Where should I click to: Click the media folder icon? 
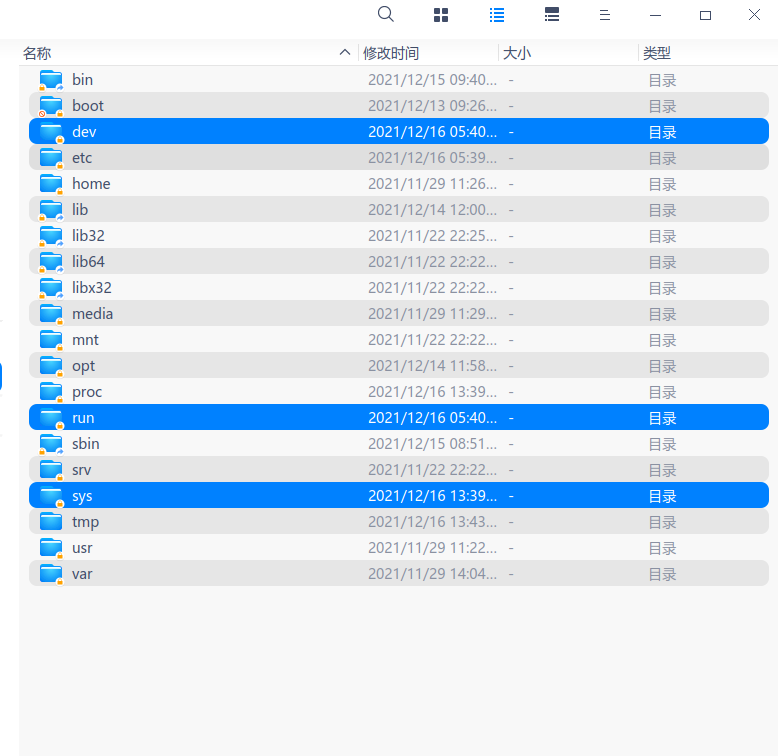[x=51, y=314]
